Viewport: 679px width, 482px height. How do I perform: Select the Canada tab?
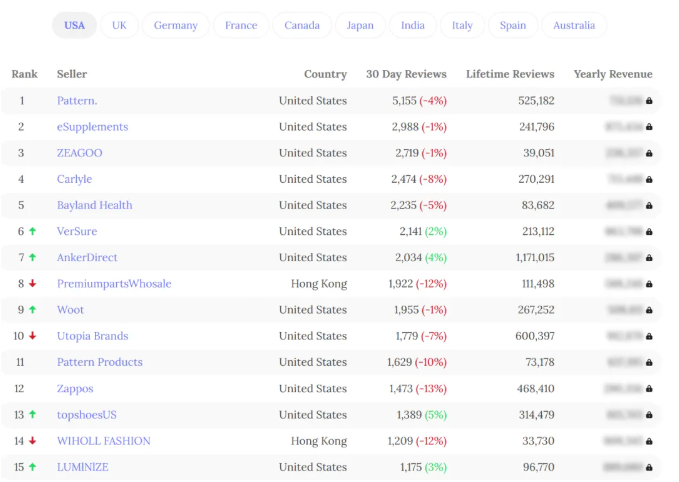[x=302, y=25]
